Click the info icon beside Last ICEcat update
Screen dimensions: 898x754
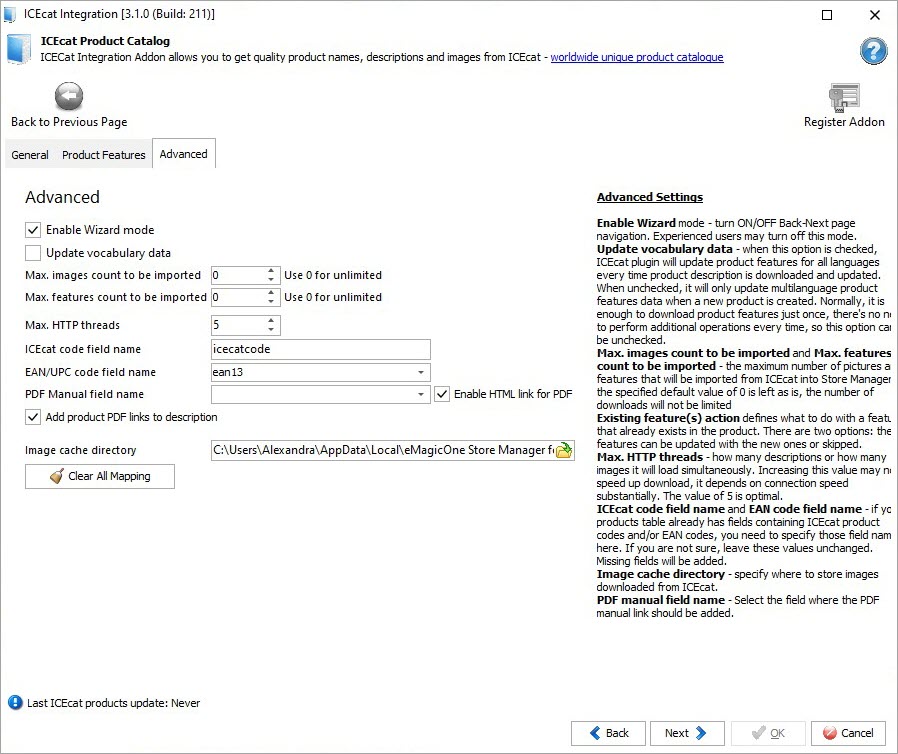pos(15,702)
